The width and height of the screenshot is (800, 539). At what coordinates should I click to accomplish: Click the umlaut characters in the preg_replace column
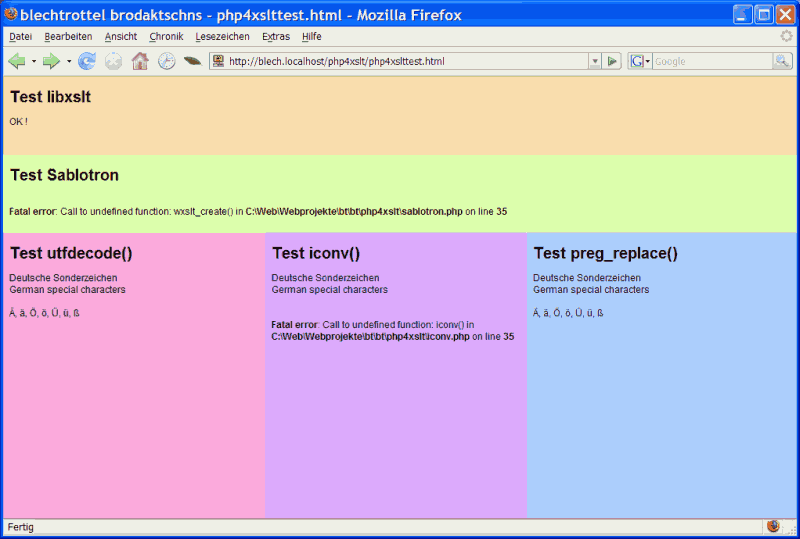pos(568,313)
